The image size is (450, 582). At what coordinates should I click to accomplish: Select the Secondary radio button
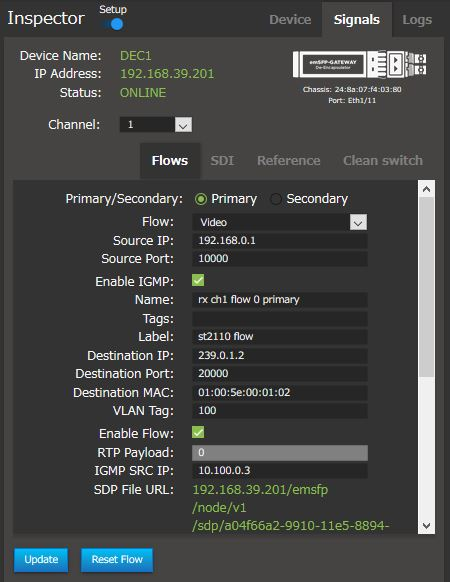pyautogui.click(x=275, y=199)
